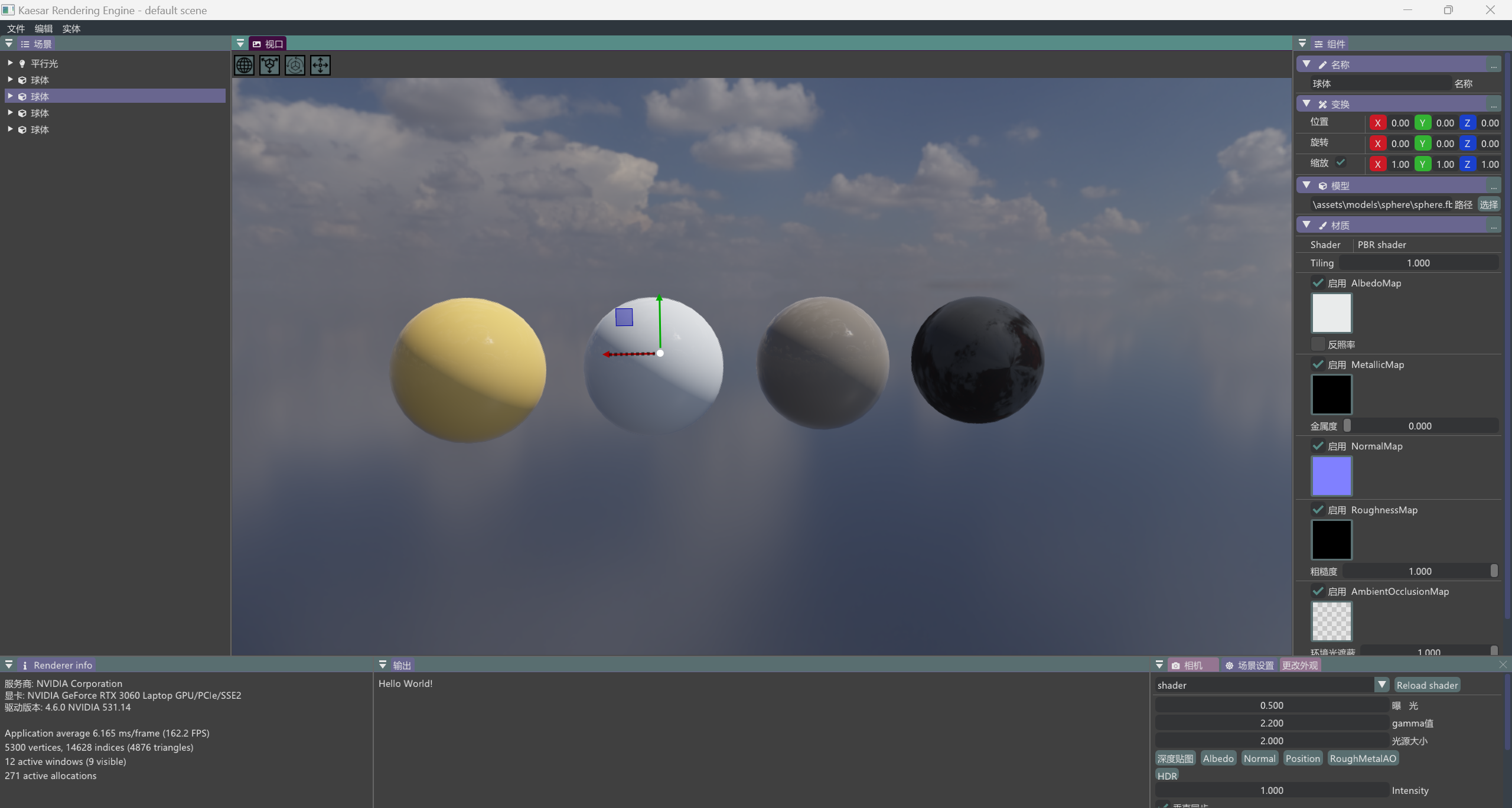
Task: Collapse the 变换 component section
Action: click(x=1306, y=103)
